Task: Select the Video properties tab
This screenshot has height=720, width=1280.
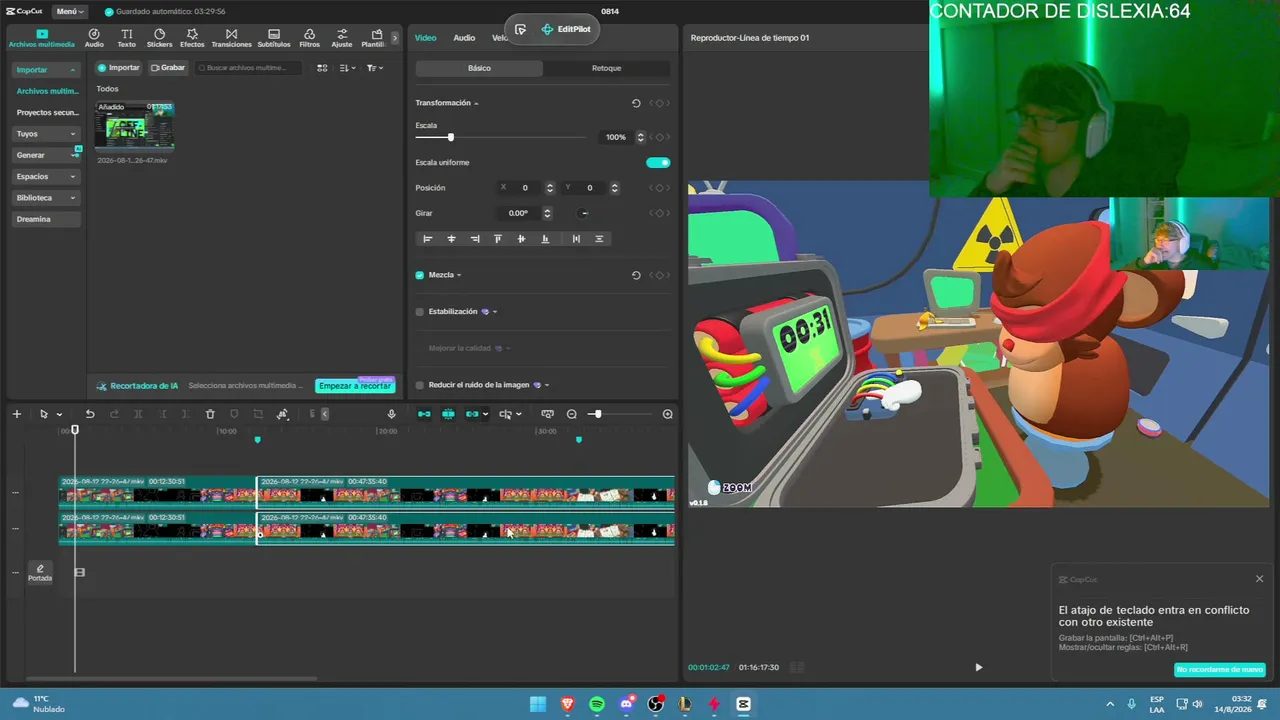Action: point(426,38)
